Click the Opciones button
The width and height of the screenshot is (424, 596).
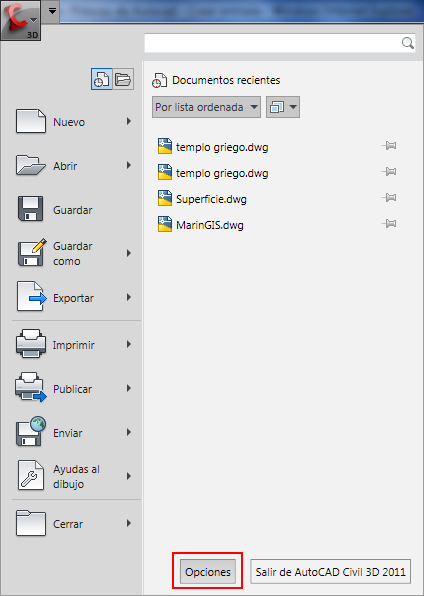point(208,571)
